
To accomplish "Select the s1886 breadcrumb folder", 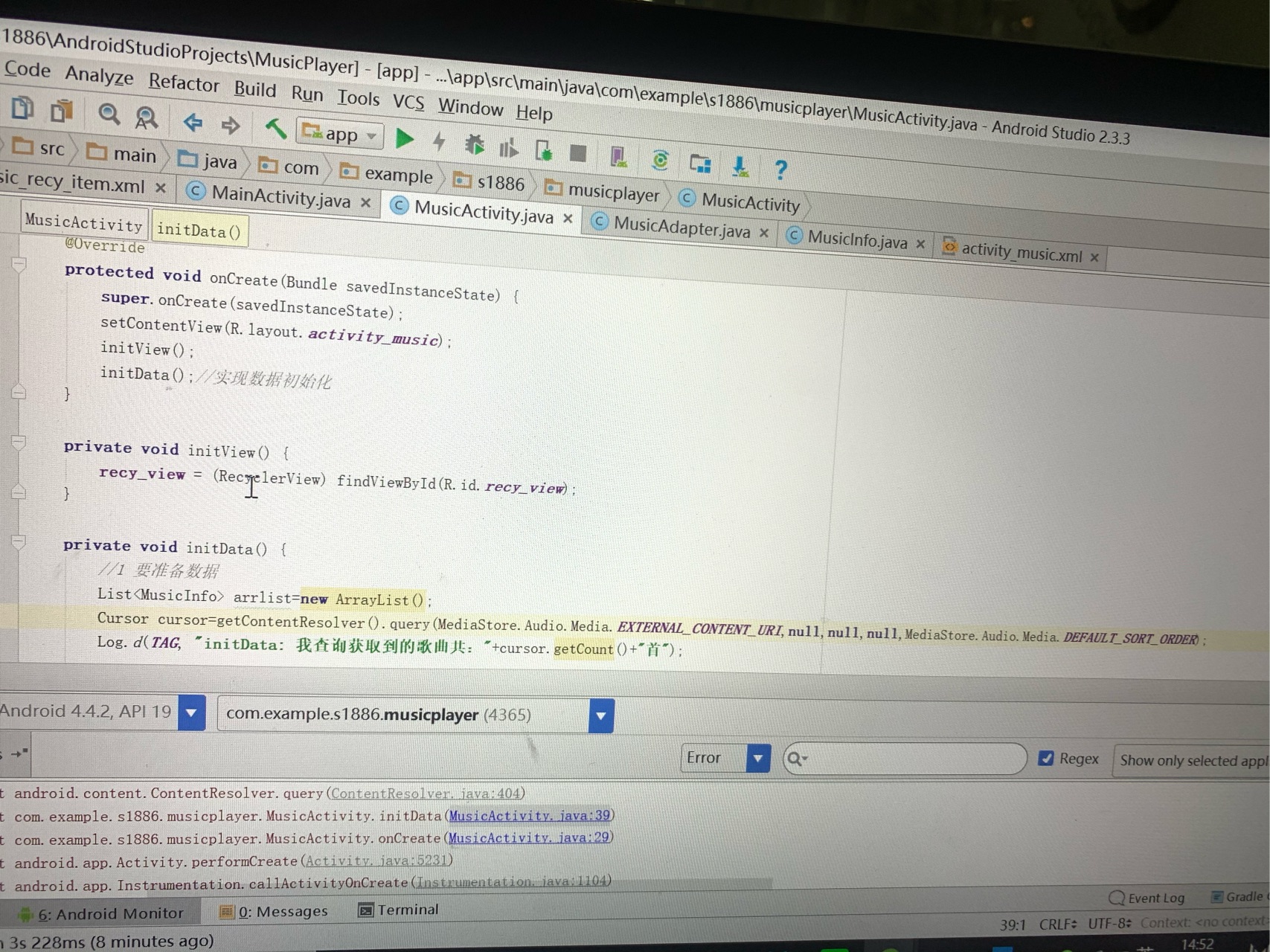I will click(490, 182).
